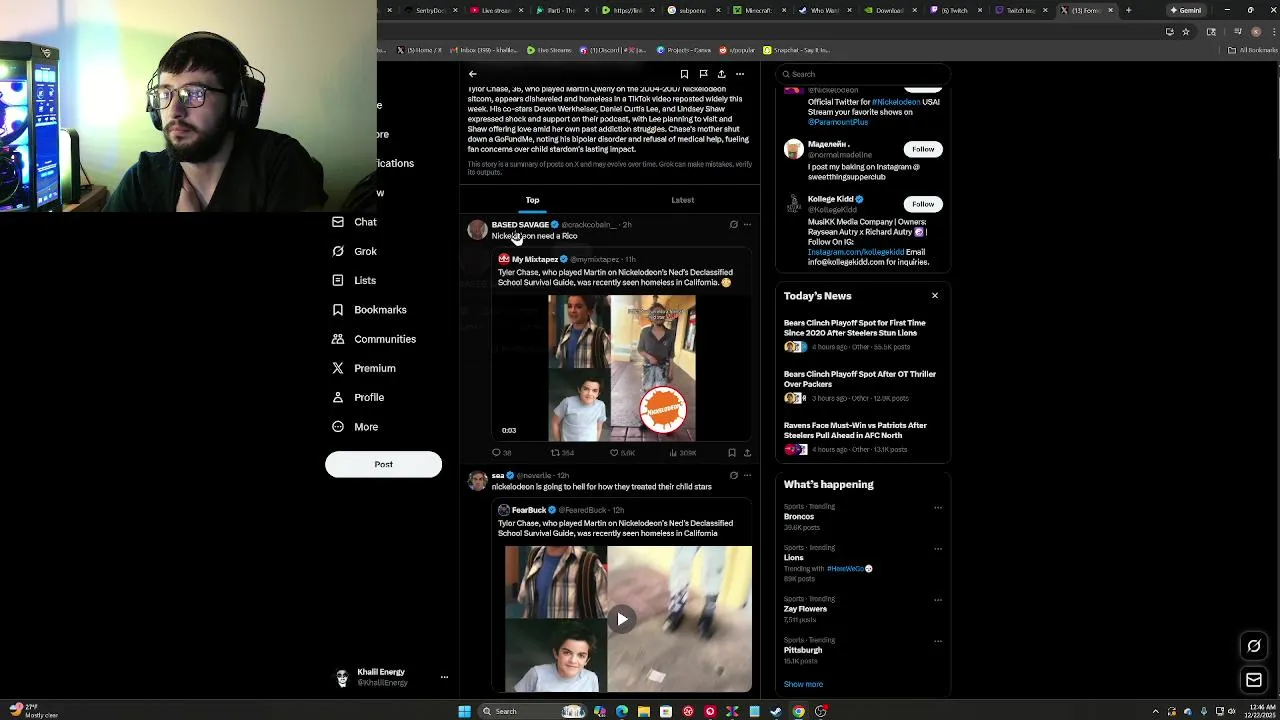Image resolution: width=1280 pixels, height=720 pixels.
Task: Click the Grok icon on BASED SAVAGE's post
Action: pyautogui.click(x=733, y=225)
